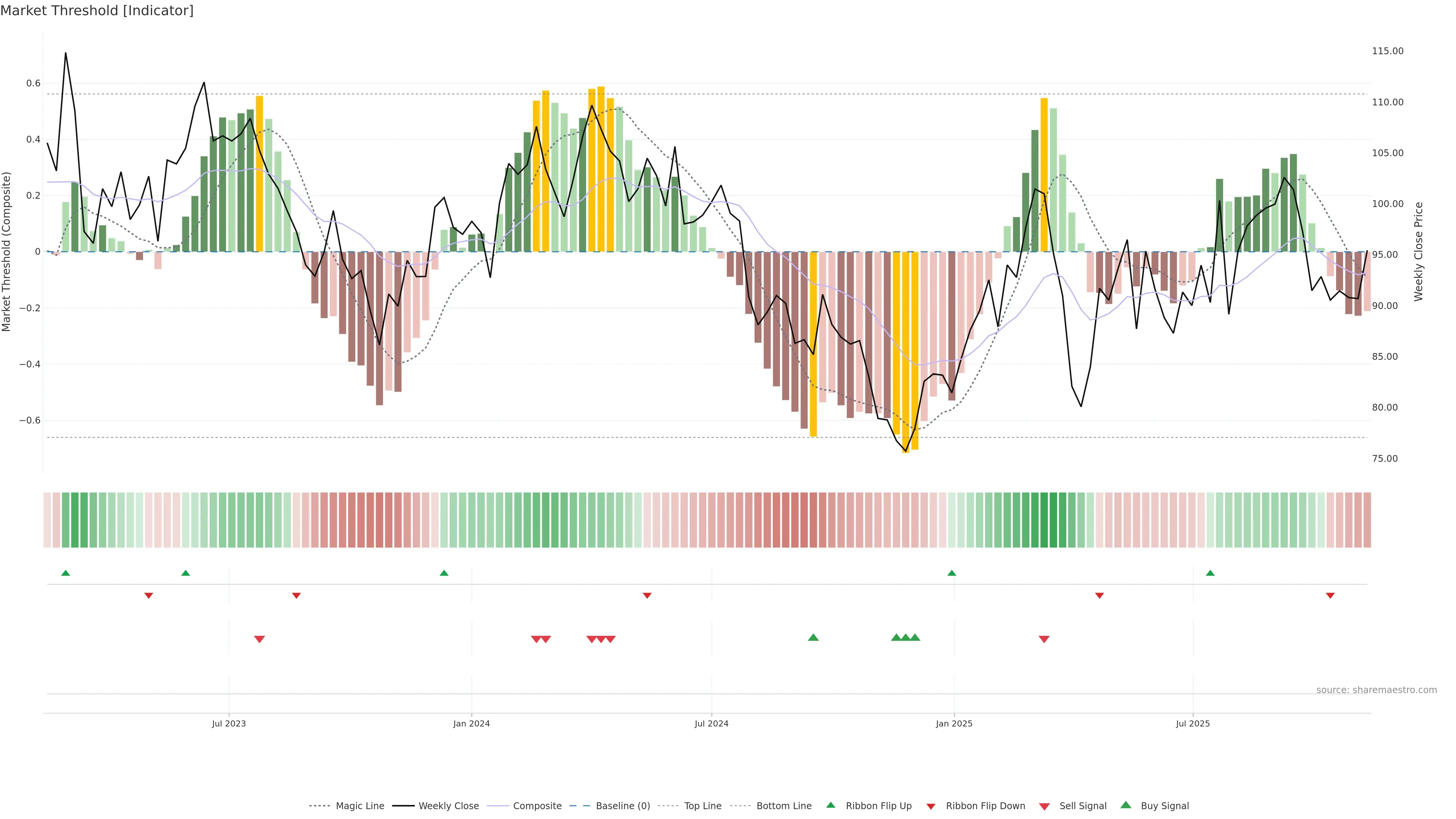
Task: Click the Sell Signal legend triangle icon
Action: pyautogui.click(x=1044, y=806)
